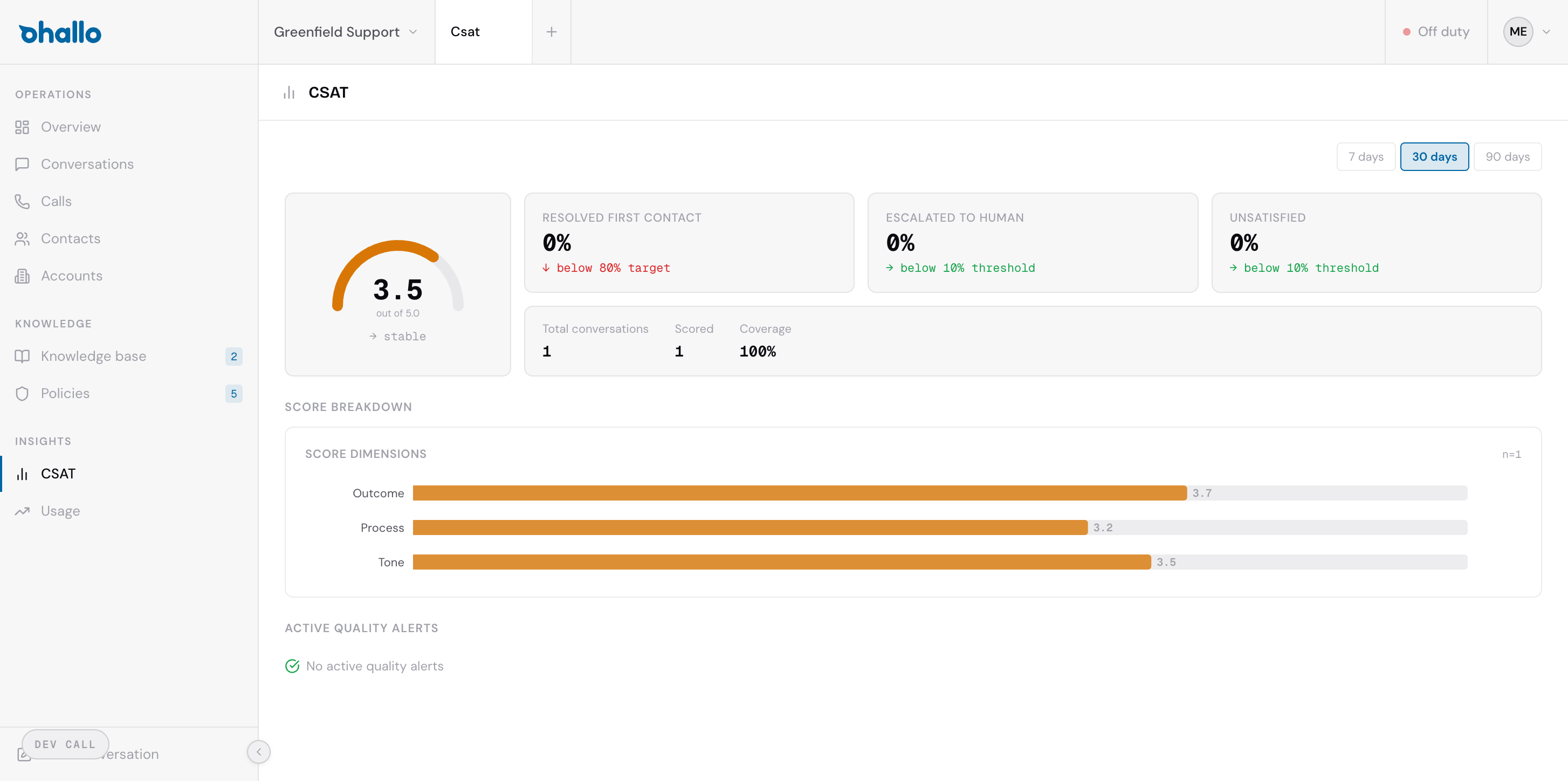Click the Accounts building icon

[22, 276]
